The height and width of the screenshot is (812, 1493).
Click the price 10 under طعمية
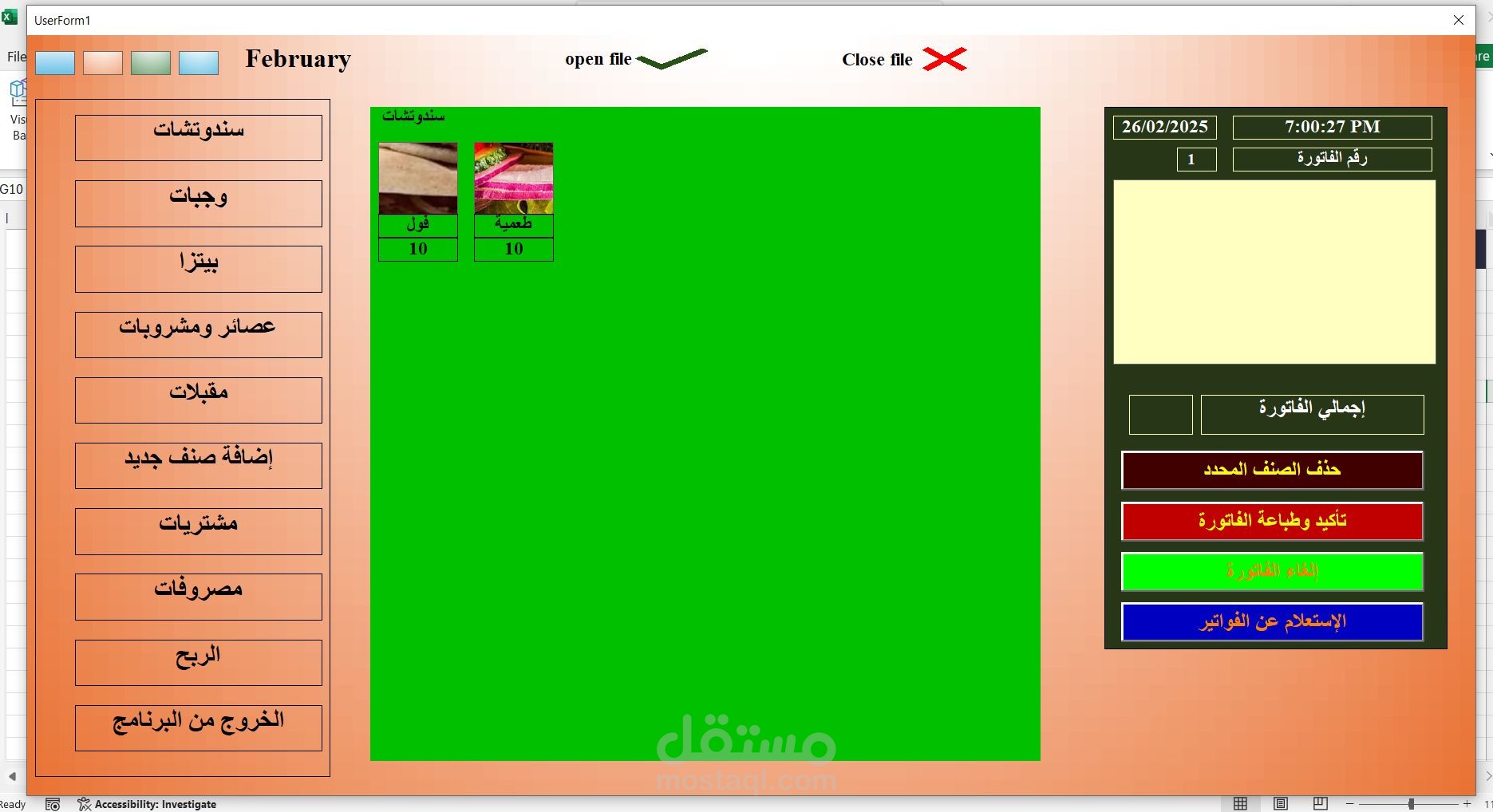(x=514, y=250)
